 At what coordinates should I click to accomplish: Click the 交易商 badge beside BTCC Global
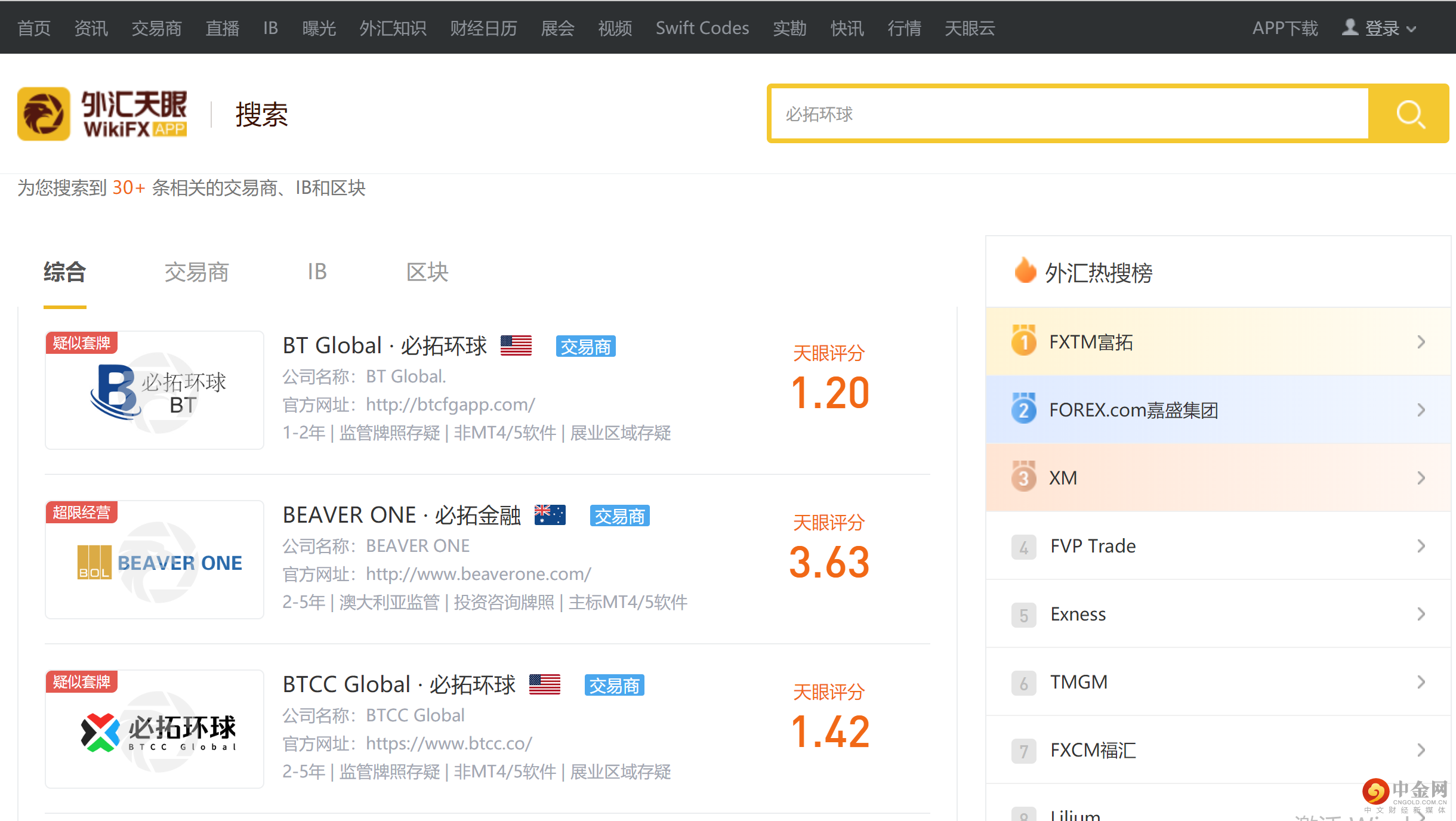pyautogui.click(x=615, y=685)
